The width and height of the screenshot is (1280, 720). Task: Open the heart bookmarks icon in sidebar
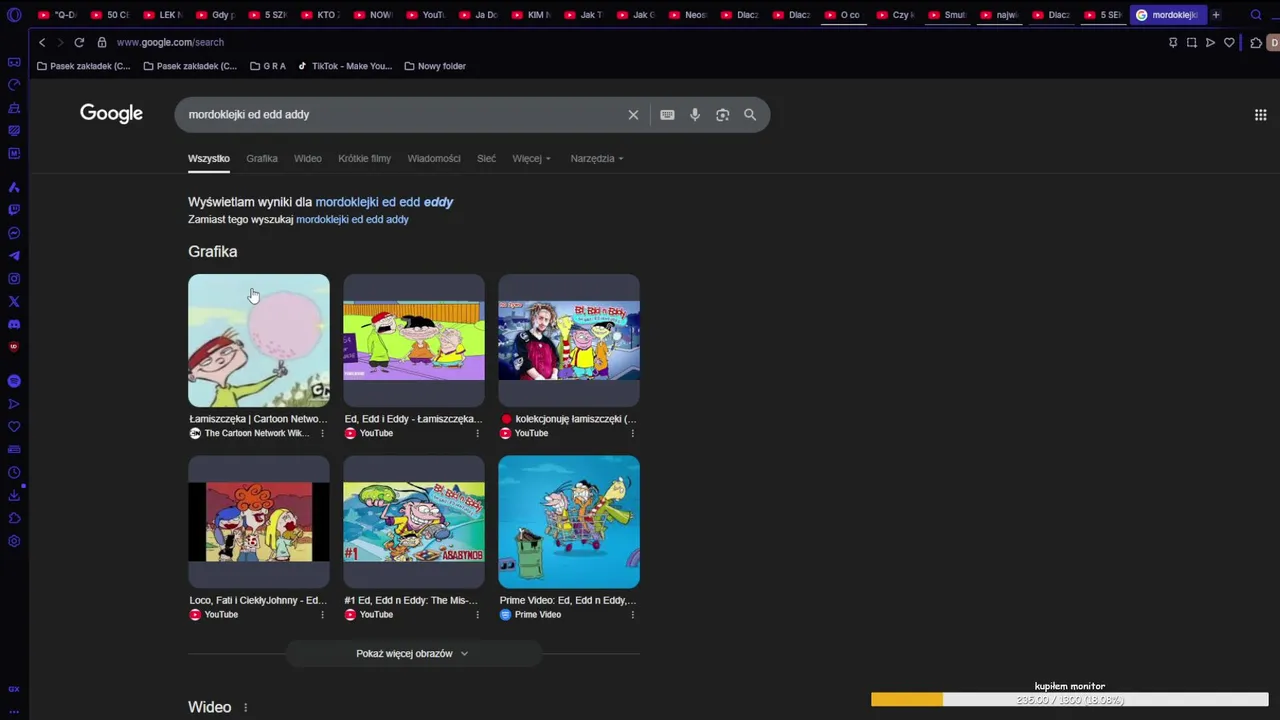pos(14,426)
